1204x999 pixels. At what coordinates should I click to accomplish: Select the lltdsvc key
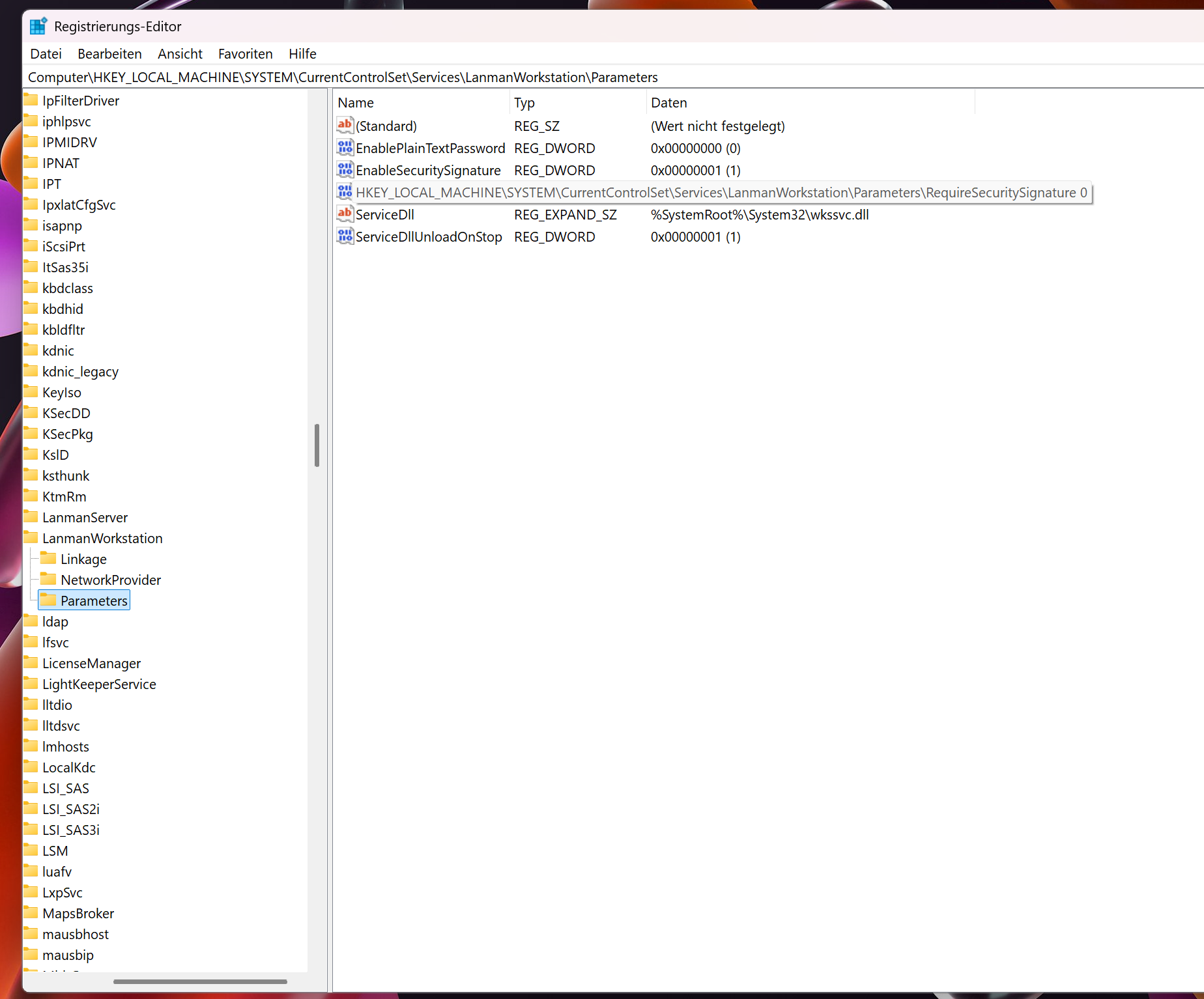[x=61, y=725]
